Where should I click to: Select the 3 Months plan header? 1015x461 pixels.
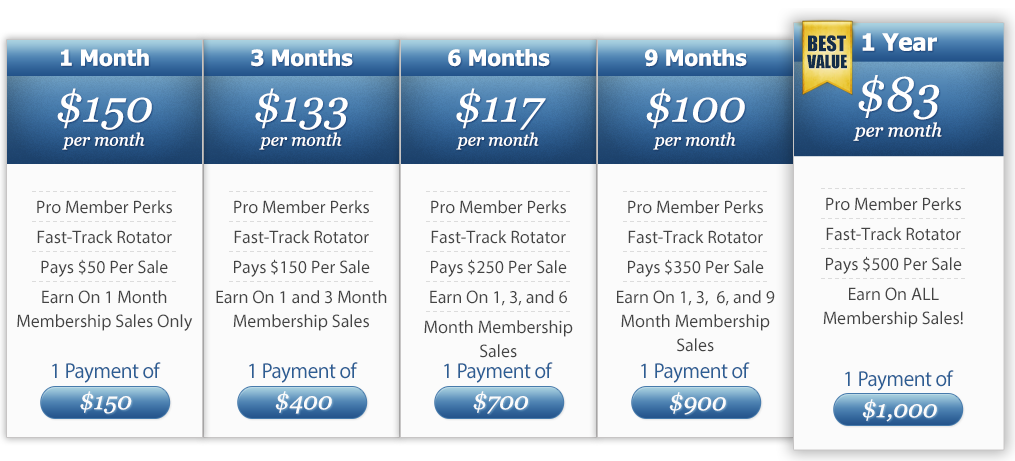click(302, 58)
